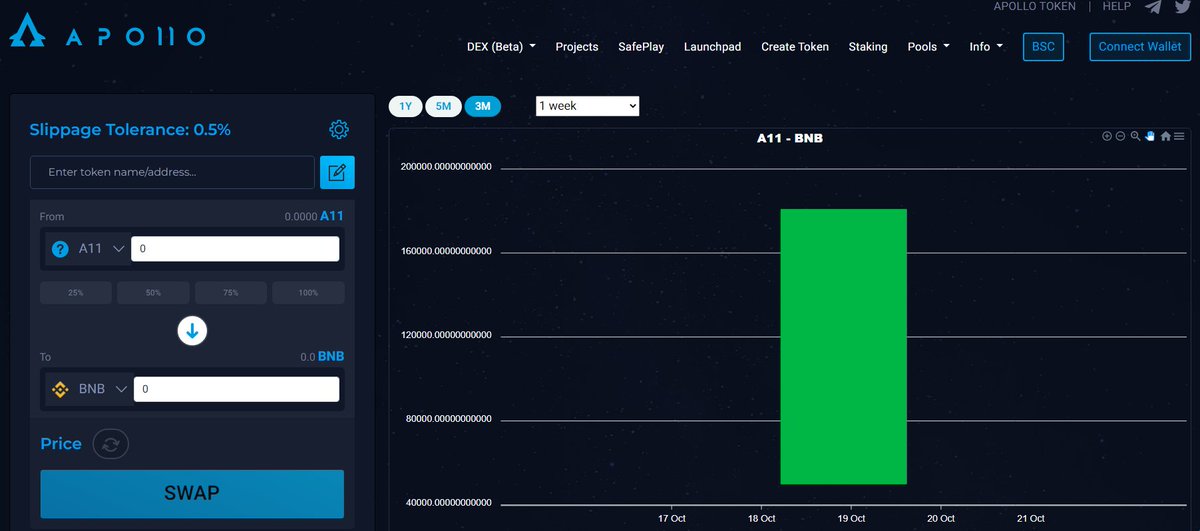Select the 5M chart range

[443, 106]
